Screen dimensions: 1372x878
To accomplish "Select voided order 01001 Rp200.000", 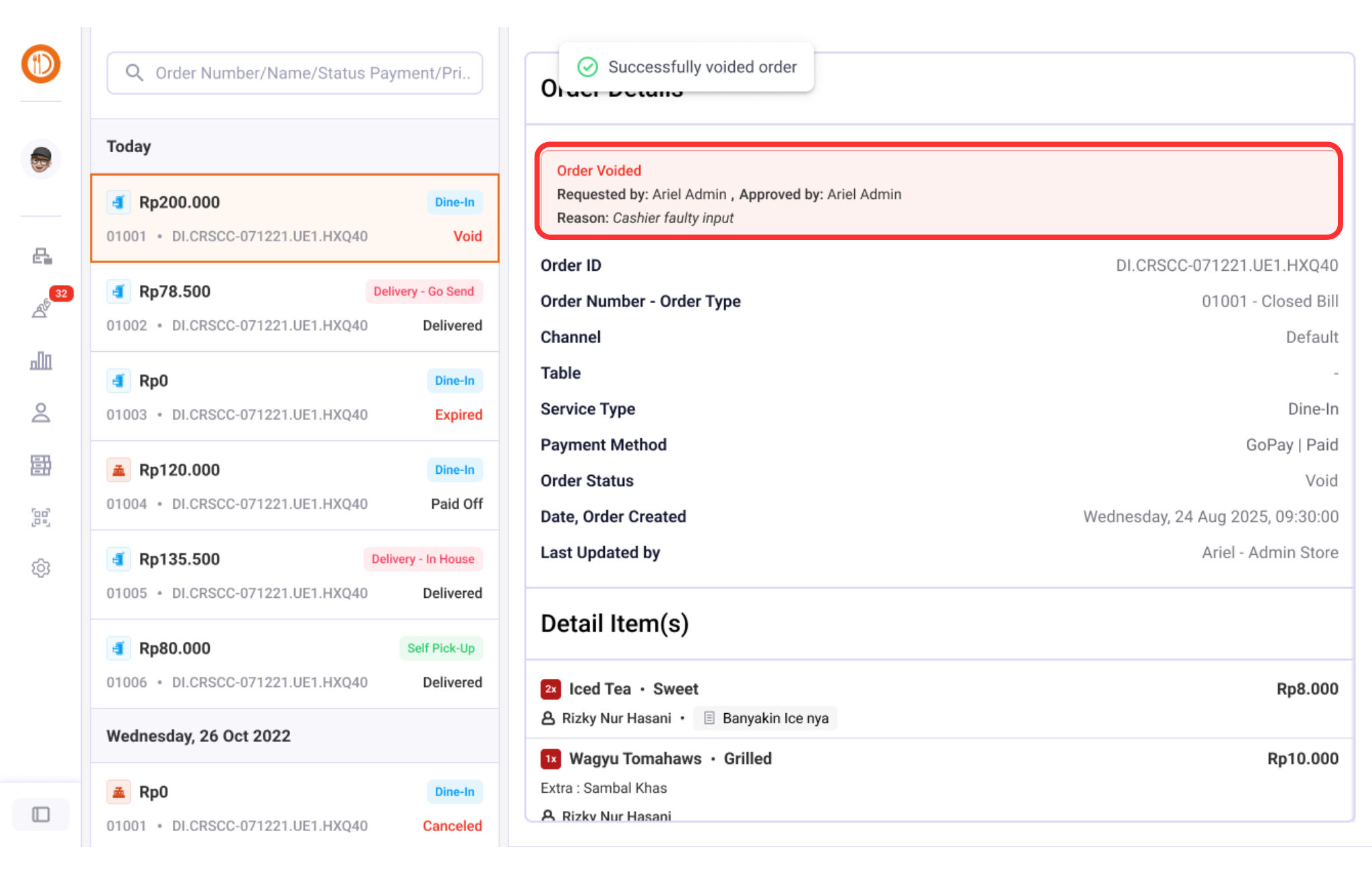I will click(x=295, y=218).
